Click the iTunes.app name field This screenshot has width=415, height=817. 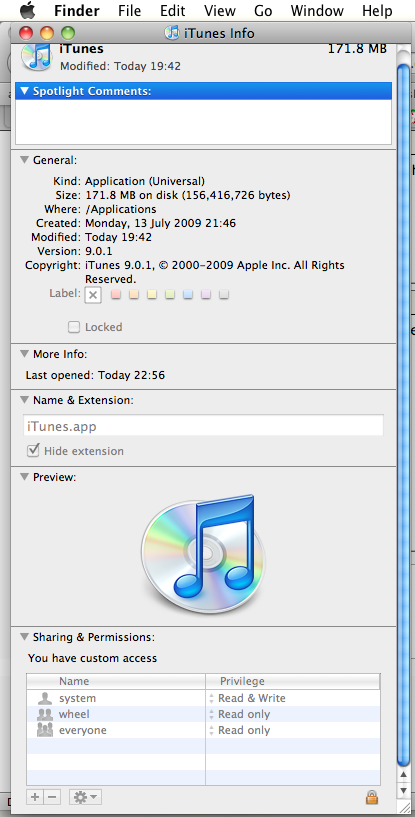(203, 426)
